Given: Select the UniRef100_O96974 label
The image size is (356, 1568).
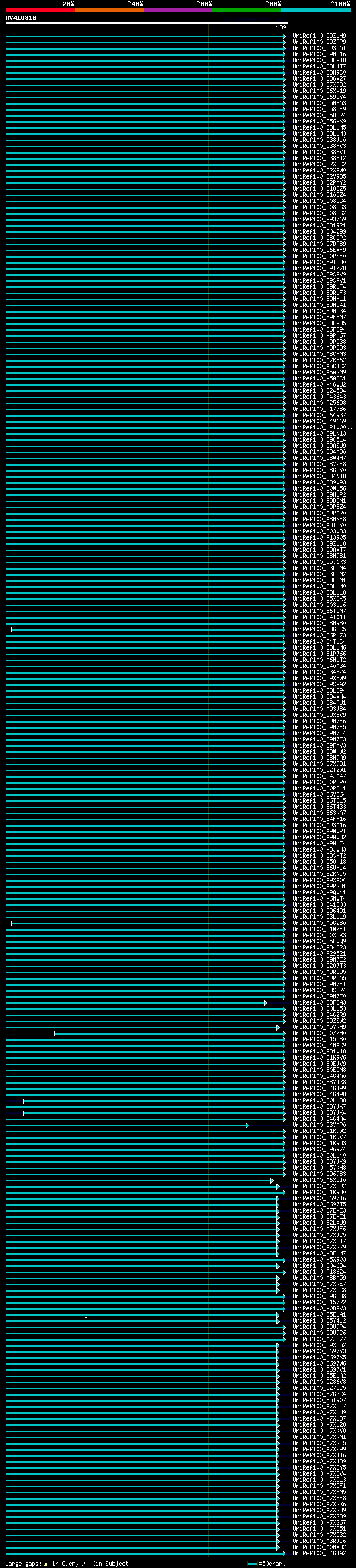Looking at the screenshot, I should (x=319, y=1150).
